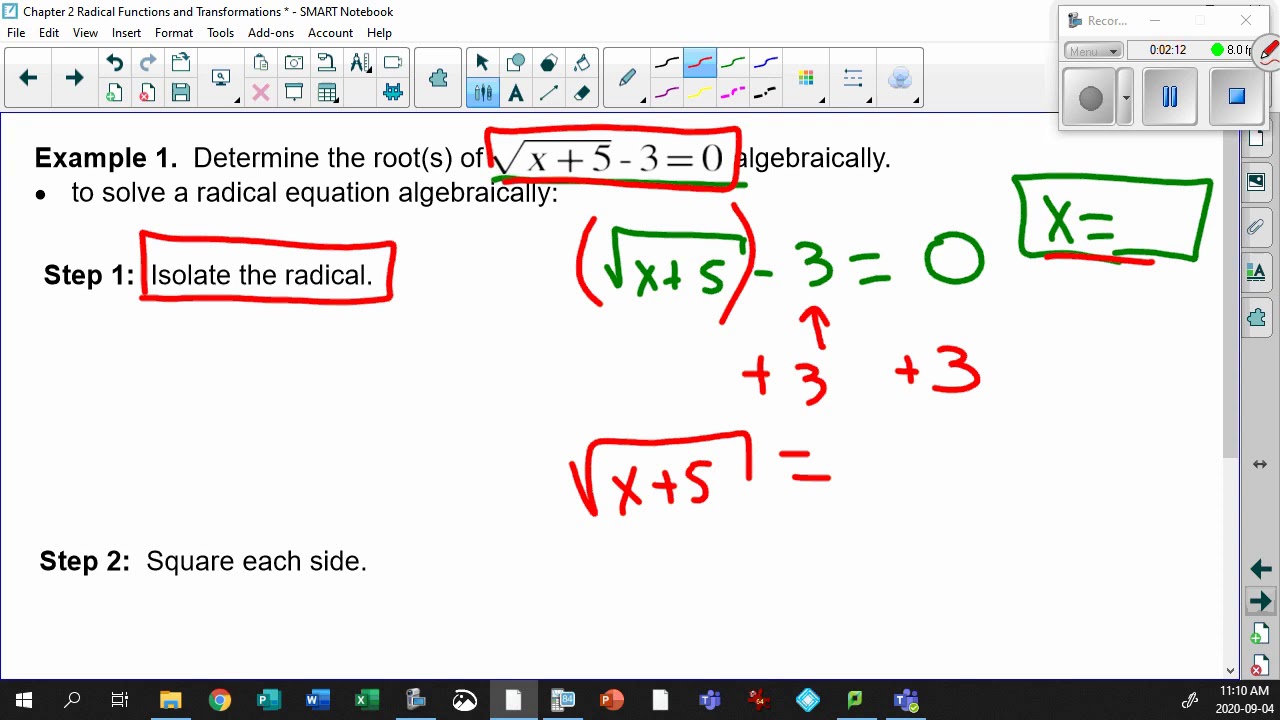Expand record options arrow in Recorder
The image size is (1280, 720).
[x=1126, y=97]
